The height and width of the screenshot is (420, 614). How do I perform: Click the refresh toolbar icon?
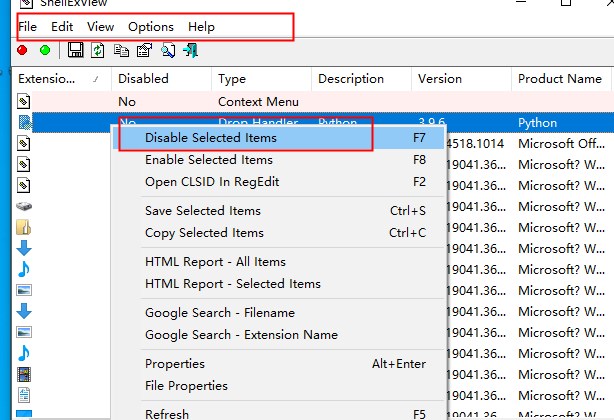point(98,50)
